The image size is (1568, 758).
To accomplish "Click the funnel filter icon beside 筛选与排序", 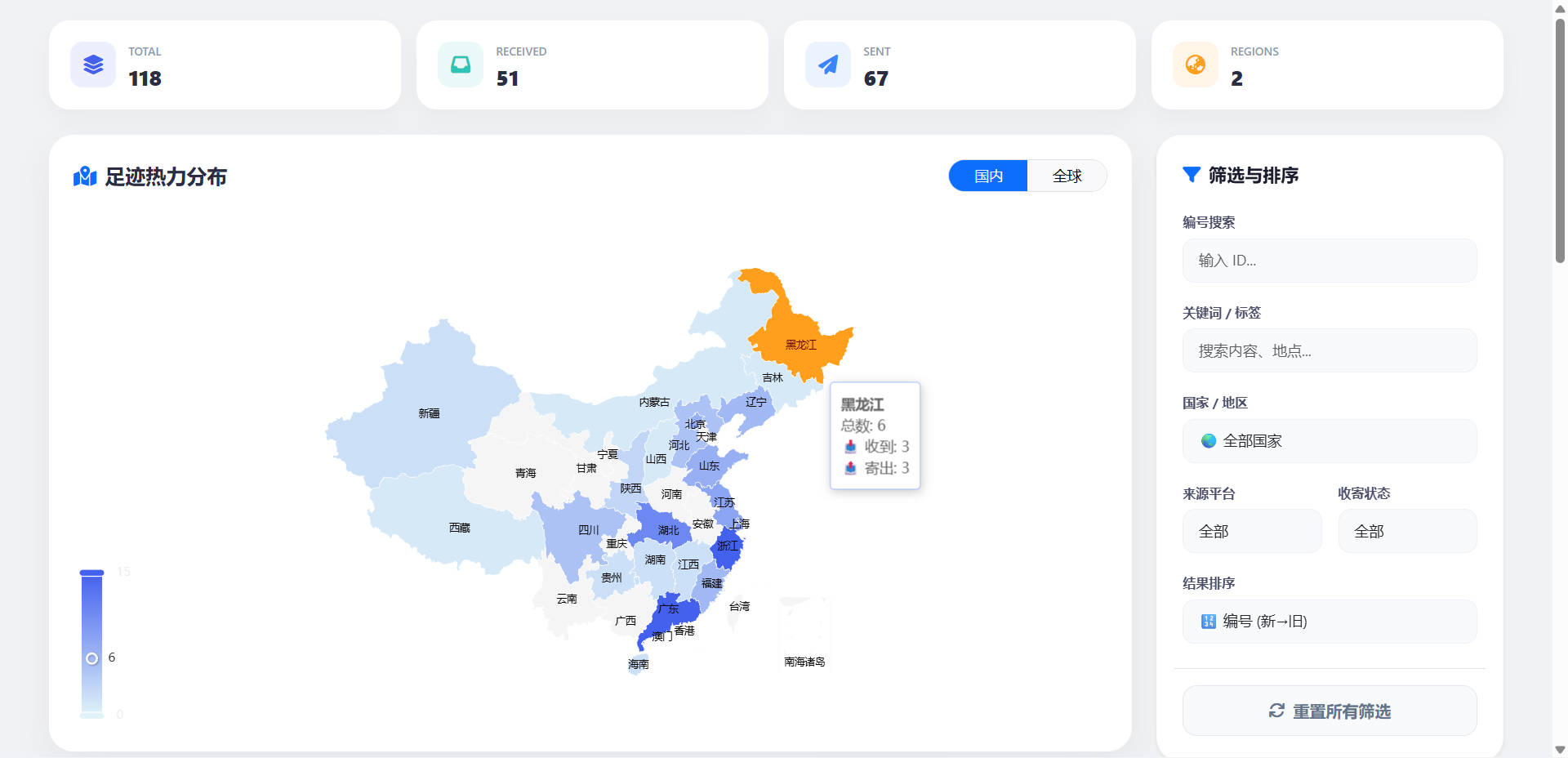I will pos(1192,175).
